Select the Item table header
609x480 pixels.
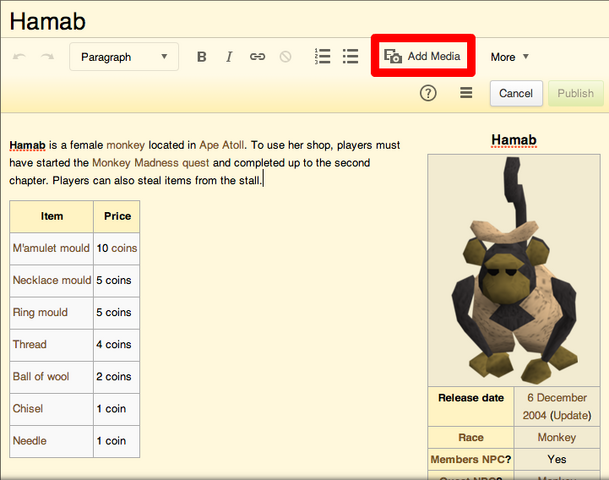[52, 216]
